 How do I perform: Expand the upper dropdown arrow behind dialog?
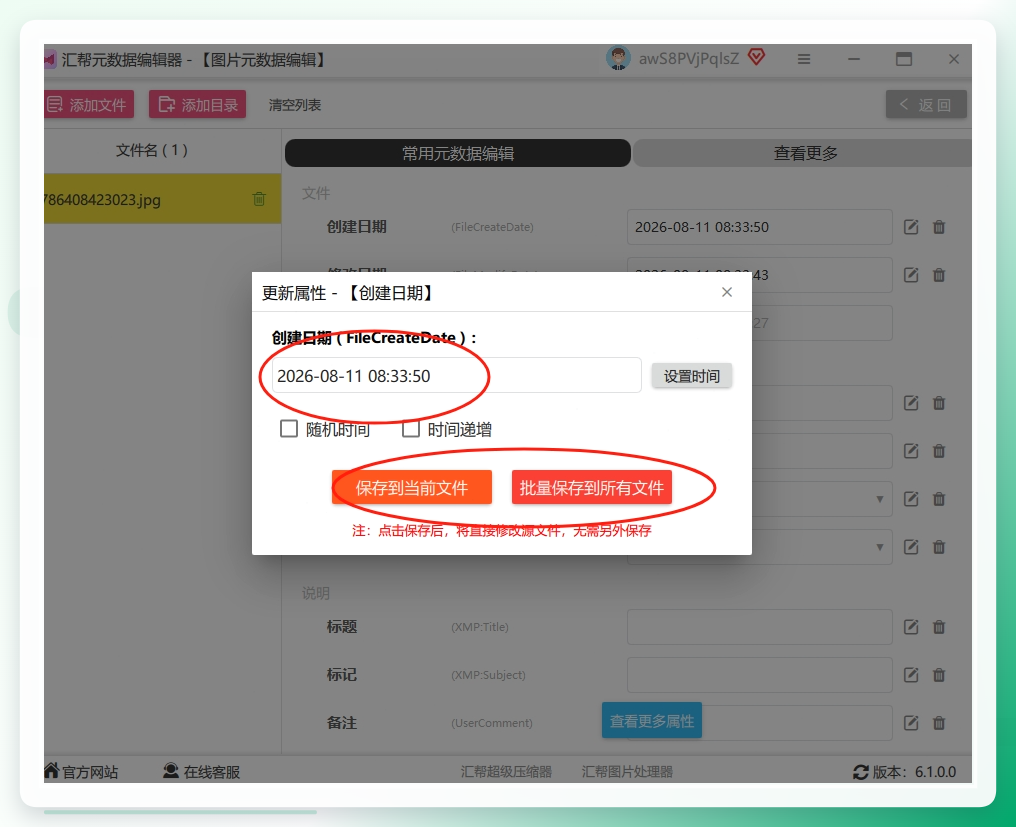coord(879,499)
